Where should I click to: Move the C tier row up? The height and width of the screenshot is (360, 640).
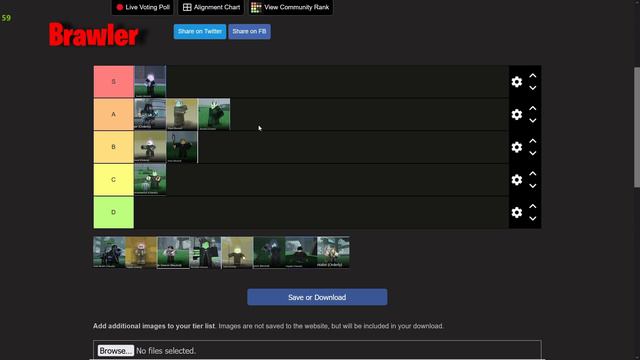(x=533, y=173)
